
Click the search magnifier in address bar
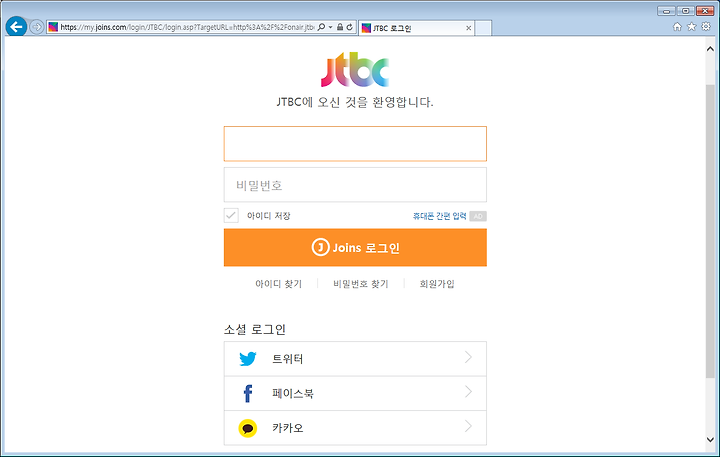[x=321, y=27]
